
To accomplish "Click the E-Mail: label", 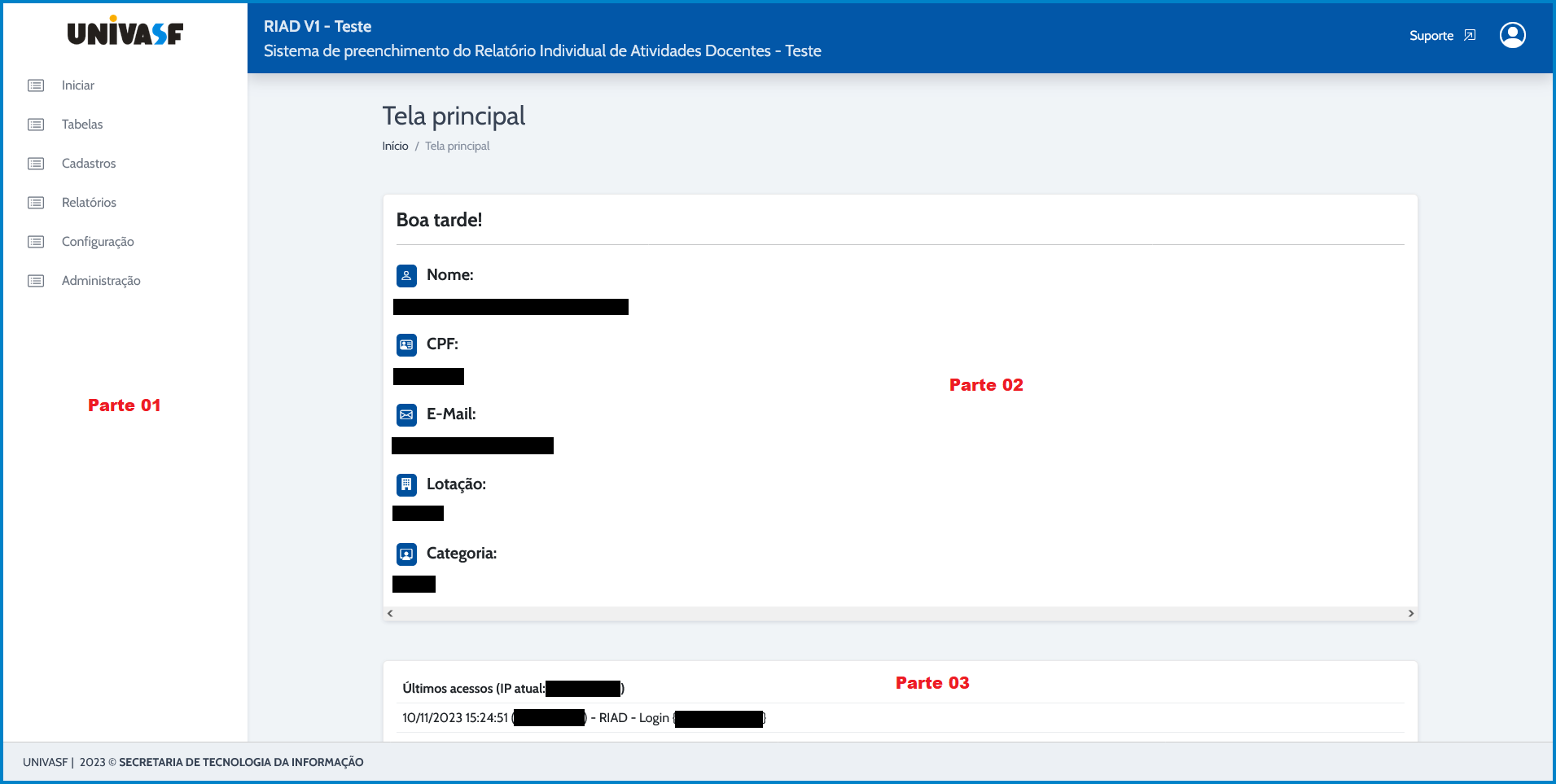I will click(451, 414).
